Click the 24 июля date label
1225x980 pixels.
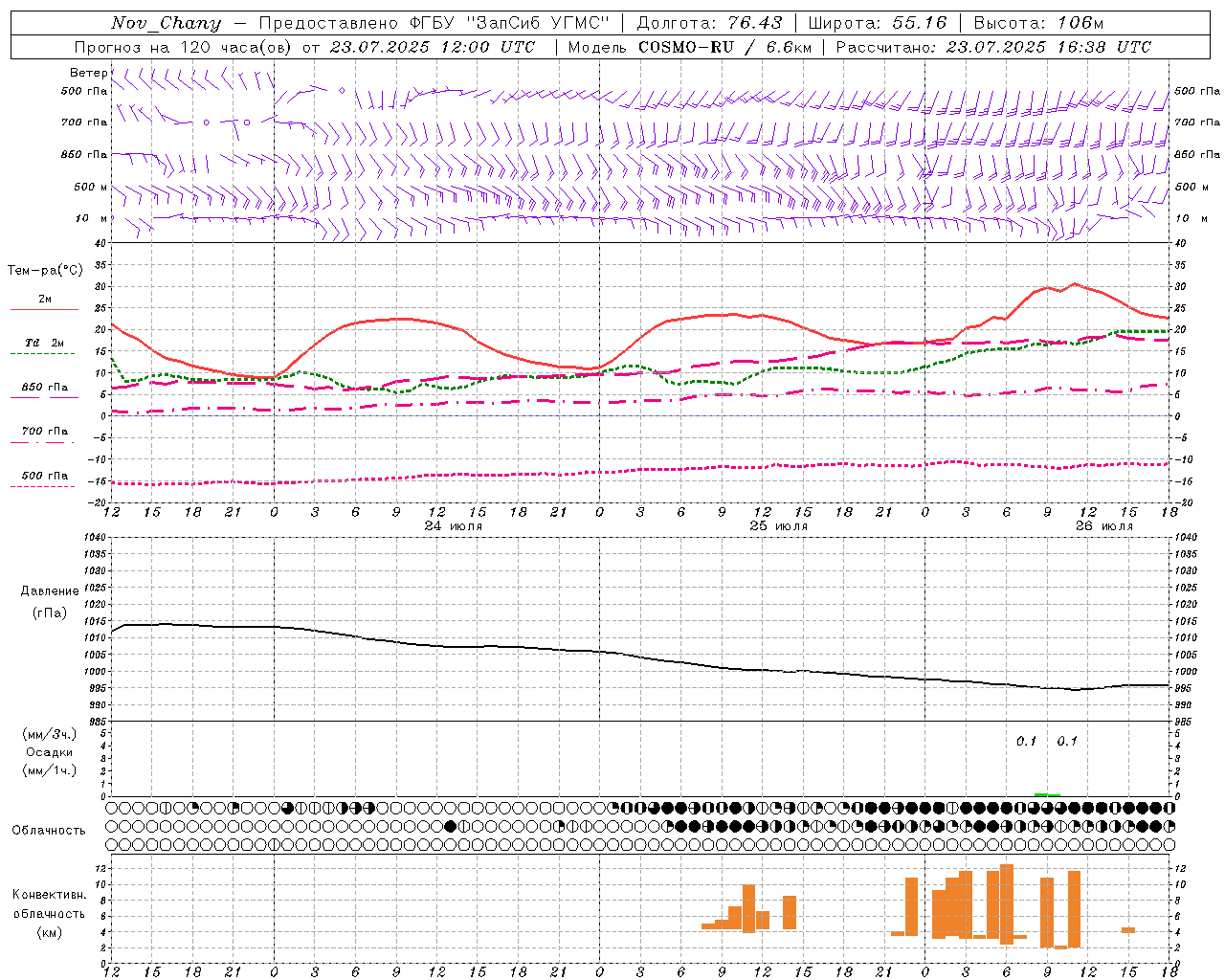pyautogui.click(x=454, y=525)
